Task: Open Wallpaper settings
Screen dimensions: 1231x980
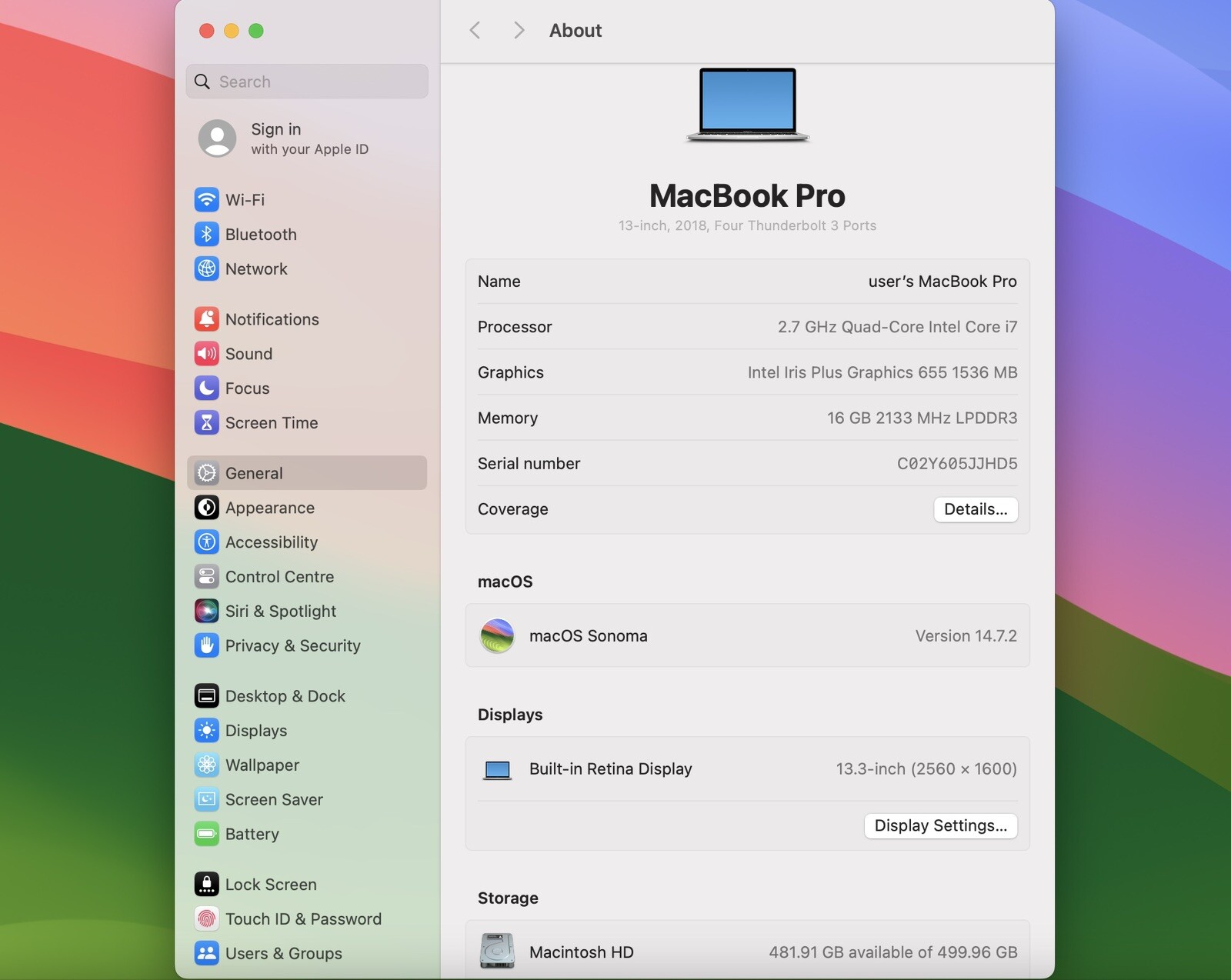Action: point(307,765)
